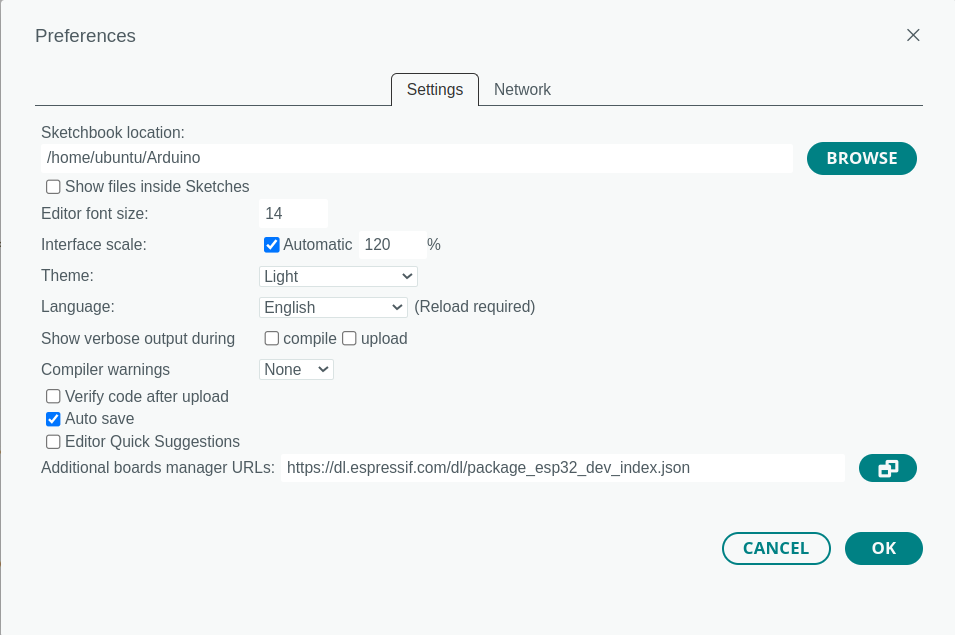Disable the Auto save checkbox

pyautogui.click(x=54, y=419)
